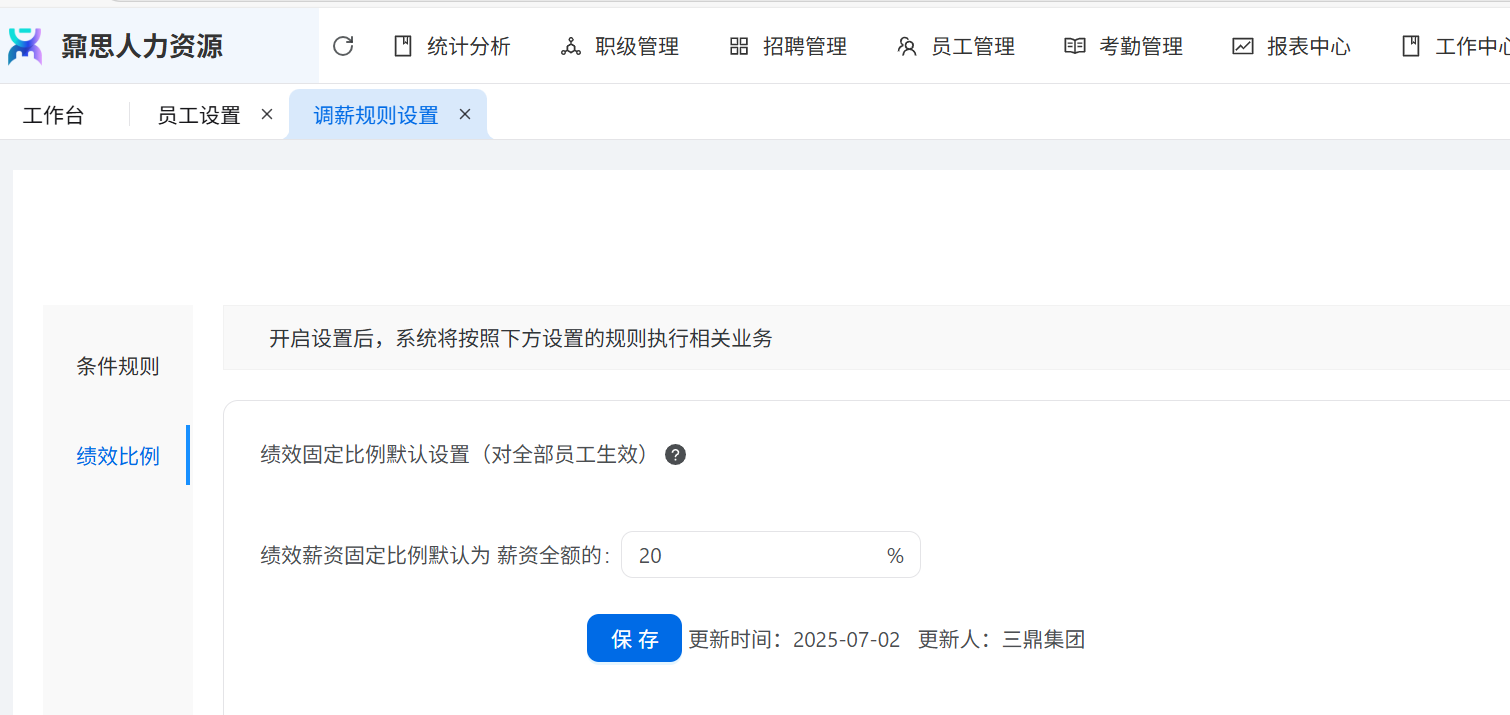Select 绩效比例 in the side menu
The width and height of the screenshot is (1510, 715).
click(x=118, y=456)
